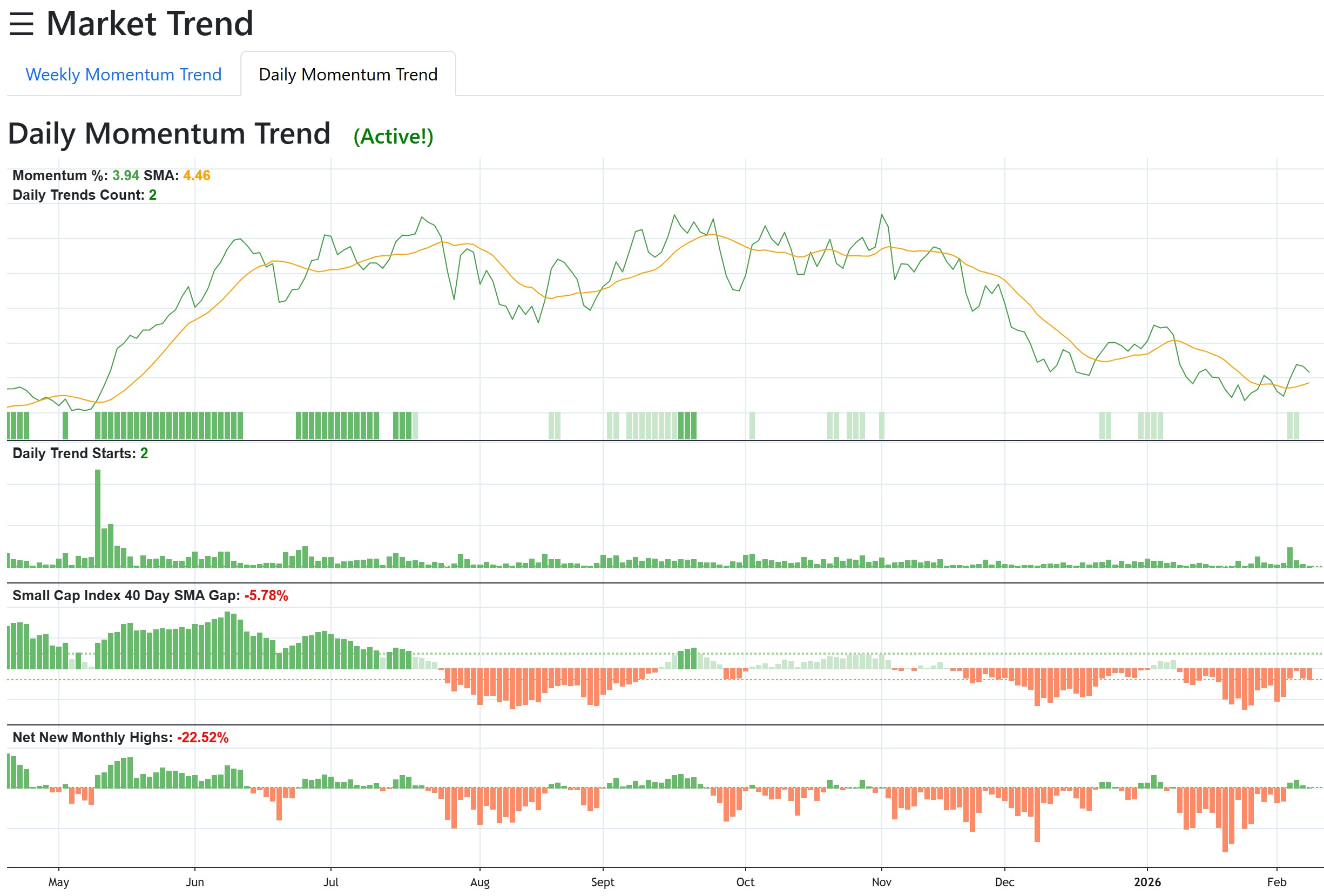This screenshot has height=896, width=1324.
Task: Switch to the Weekly Momentum Trend tab
Action: coord(123,74)
